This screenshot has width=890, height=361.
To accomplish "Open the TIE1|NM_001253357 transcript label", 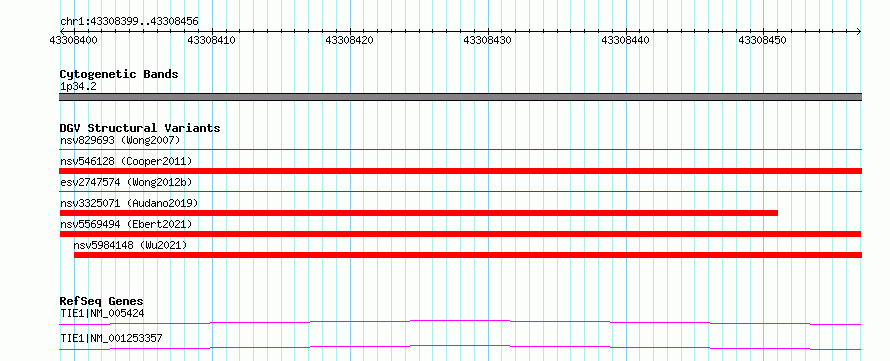I will point(111,338).
